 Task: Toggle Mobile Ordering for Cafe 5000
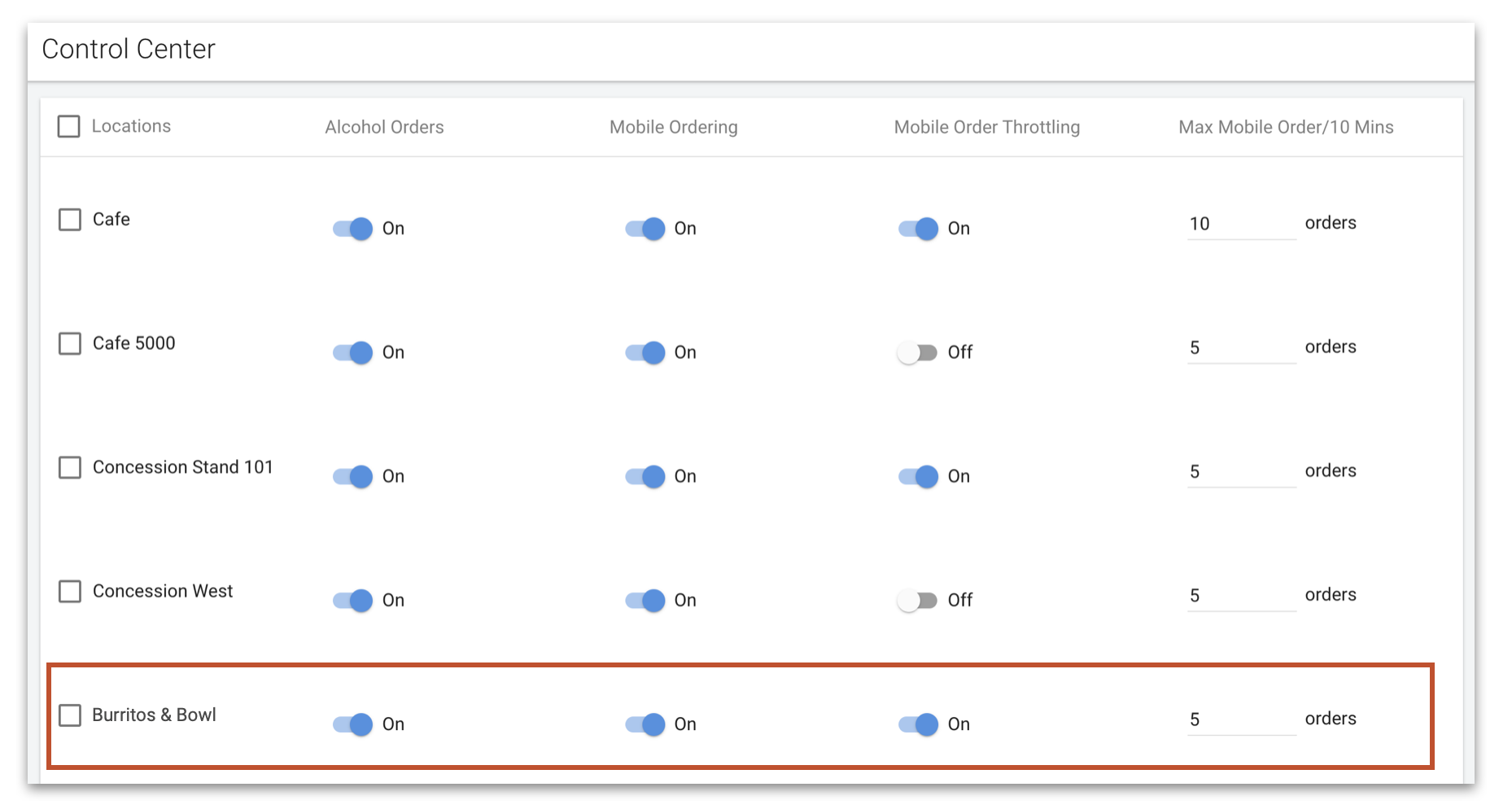coord(645,352)
